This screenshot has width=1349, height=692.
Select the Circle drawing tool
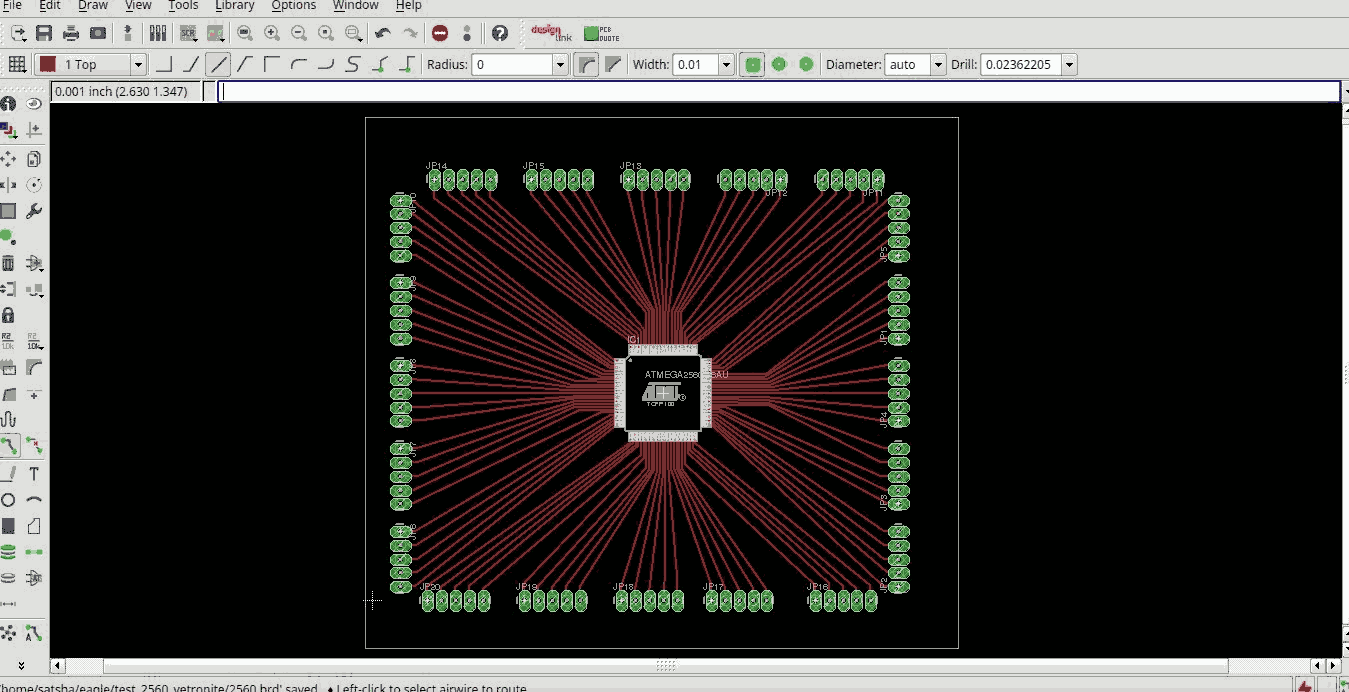pos(8,499)
